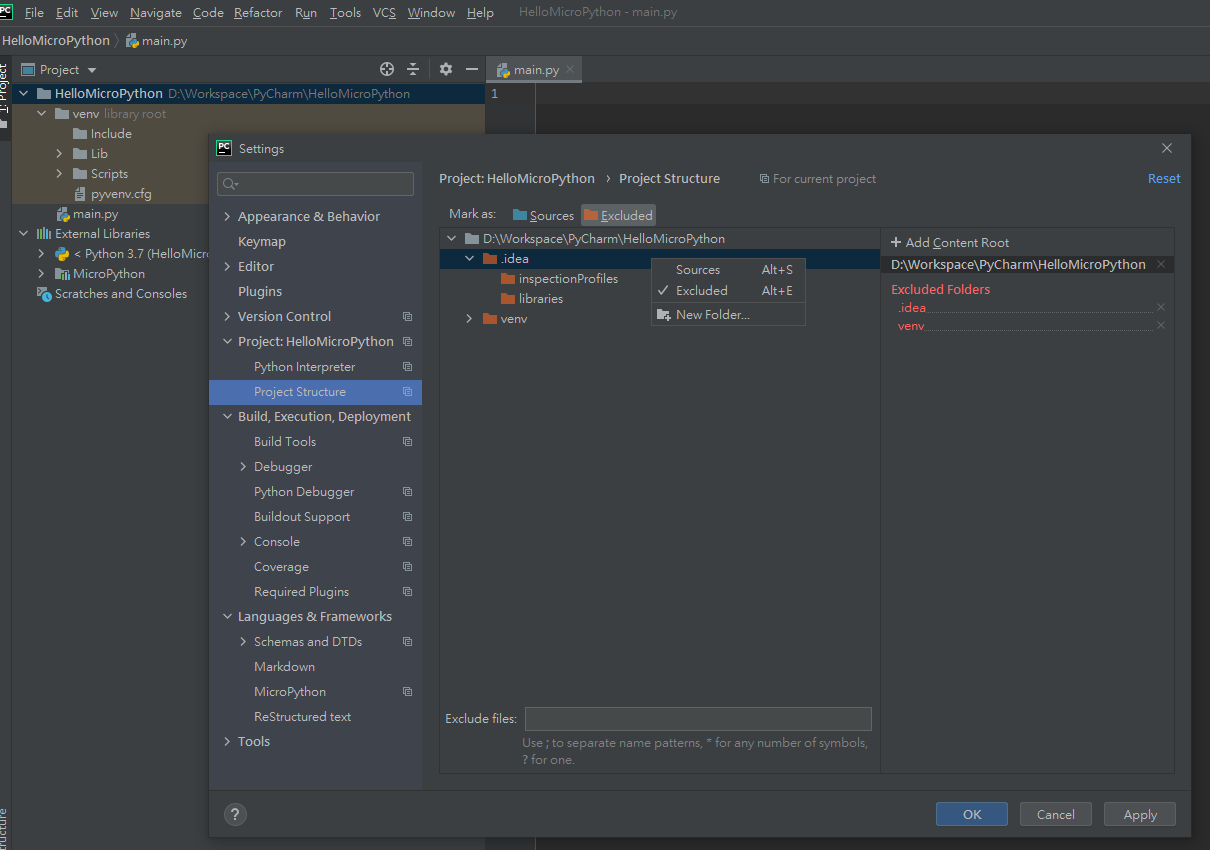The image size is (1210, 850).
Task: Expand Appearance & Behavior settings
Action: tap(228, 217)
